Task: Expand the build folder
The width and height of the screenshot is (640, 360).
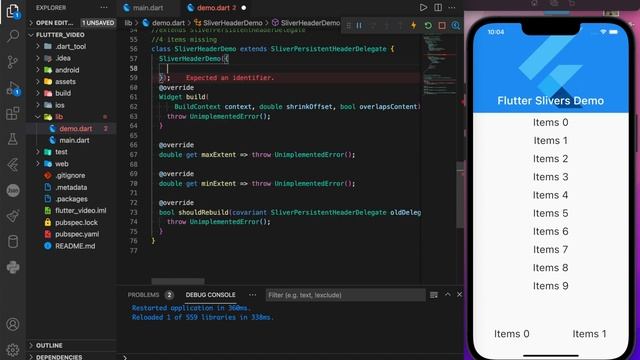Action: coord(72,93)
